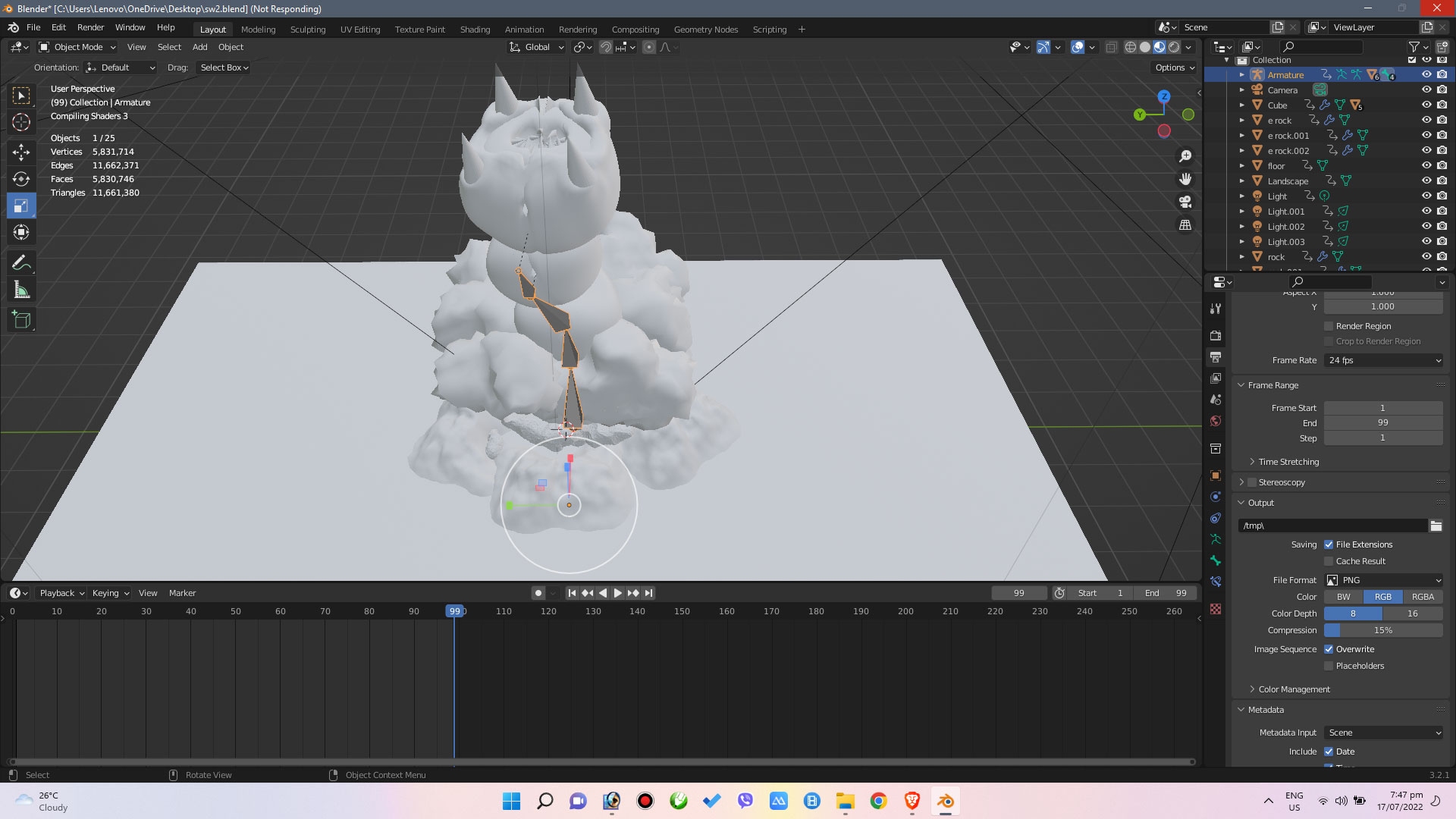Click the /tmp\ output path field
The height and width of the screenshot is (819, 1456).
[1332, 526]
